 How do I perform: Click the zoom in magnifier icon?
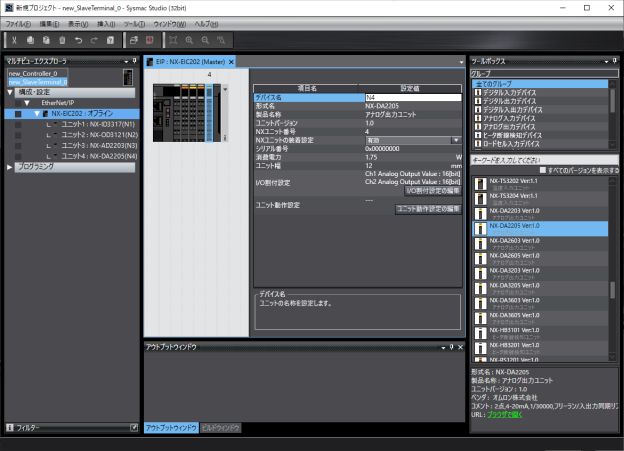[189, 40]
